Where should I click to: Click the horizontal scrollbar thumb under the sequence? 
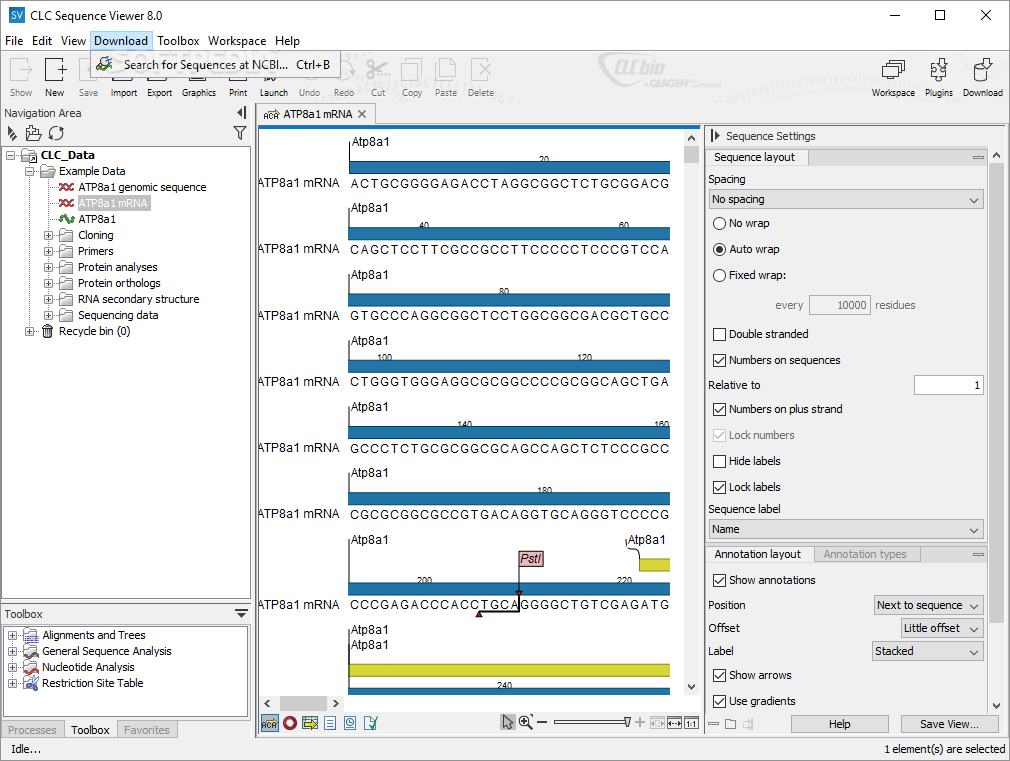click(303, 703)
